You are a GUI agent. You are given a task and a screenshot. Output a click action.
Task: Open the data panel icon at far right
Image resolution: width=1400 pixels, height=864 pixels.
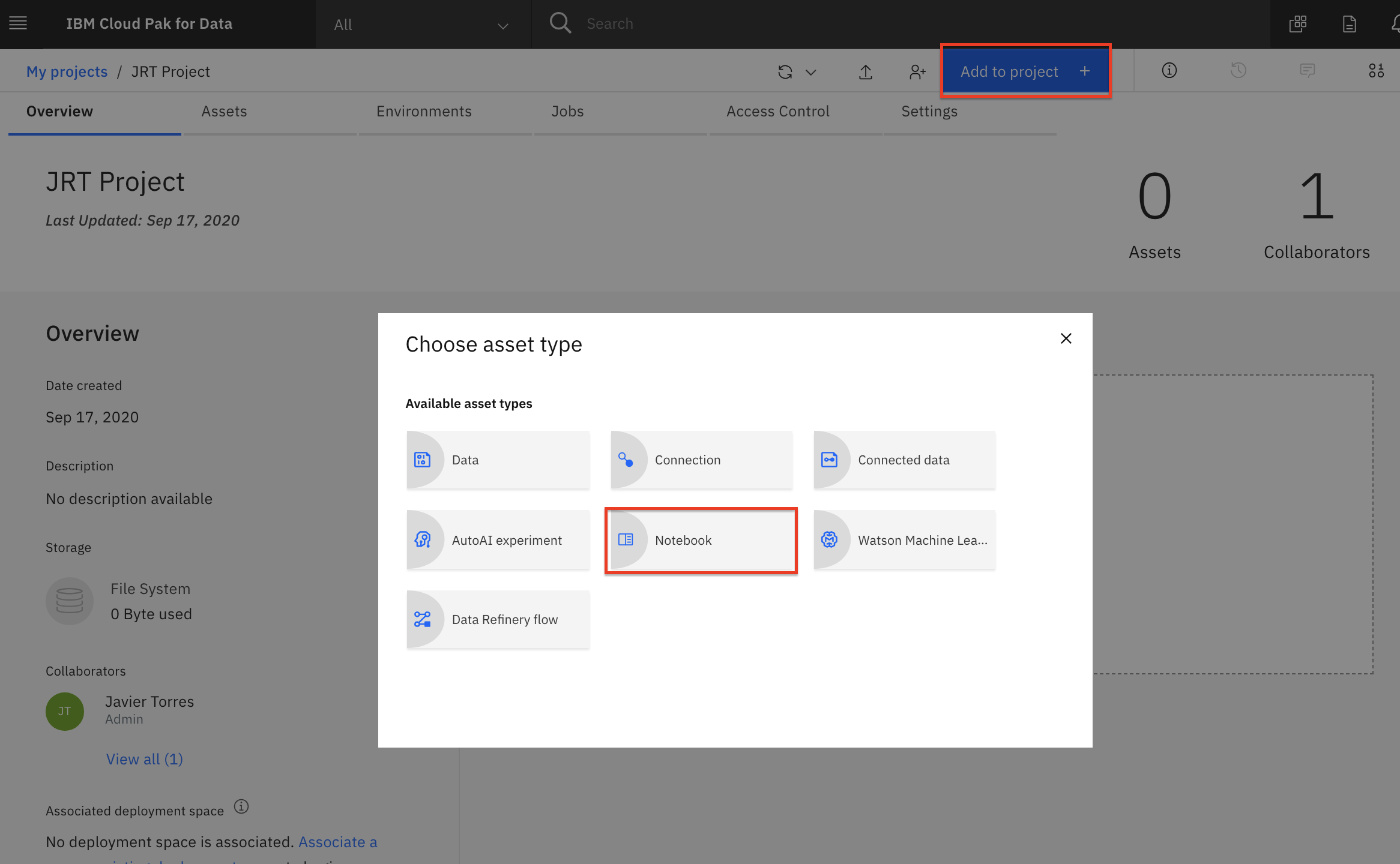pos(1376,71)
